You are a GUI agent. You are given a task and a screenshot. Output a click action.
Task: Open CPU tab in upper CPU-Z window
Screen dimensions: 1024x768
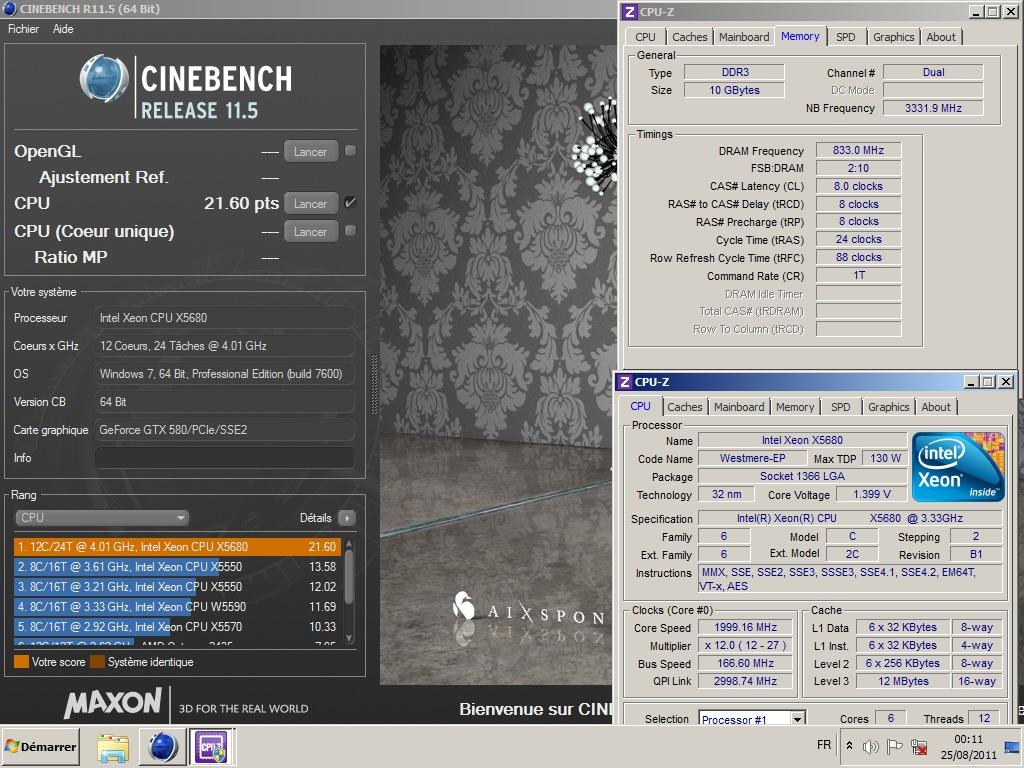pyautogui.click(x=645, y=37)
